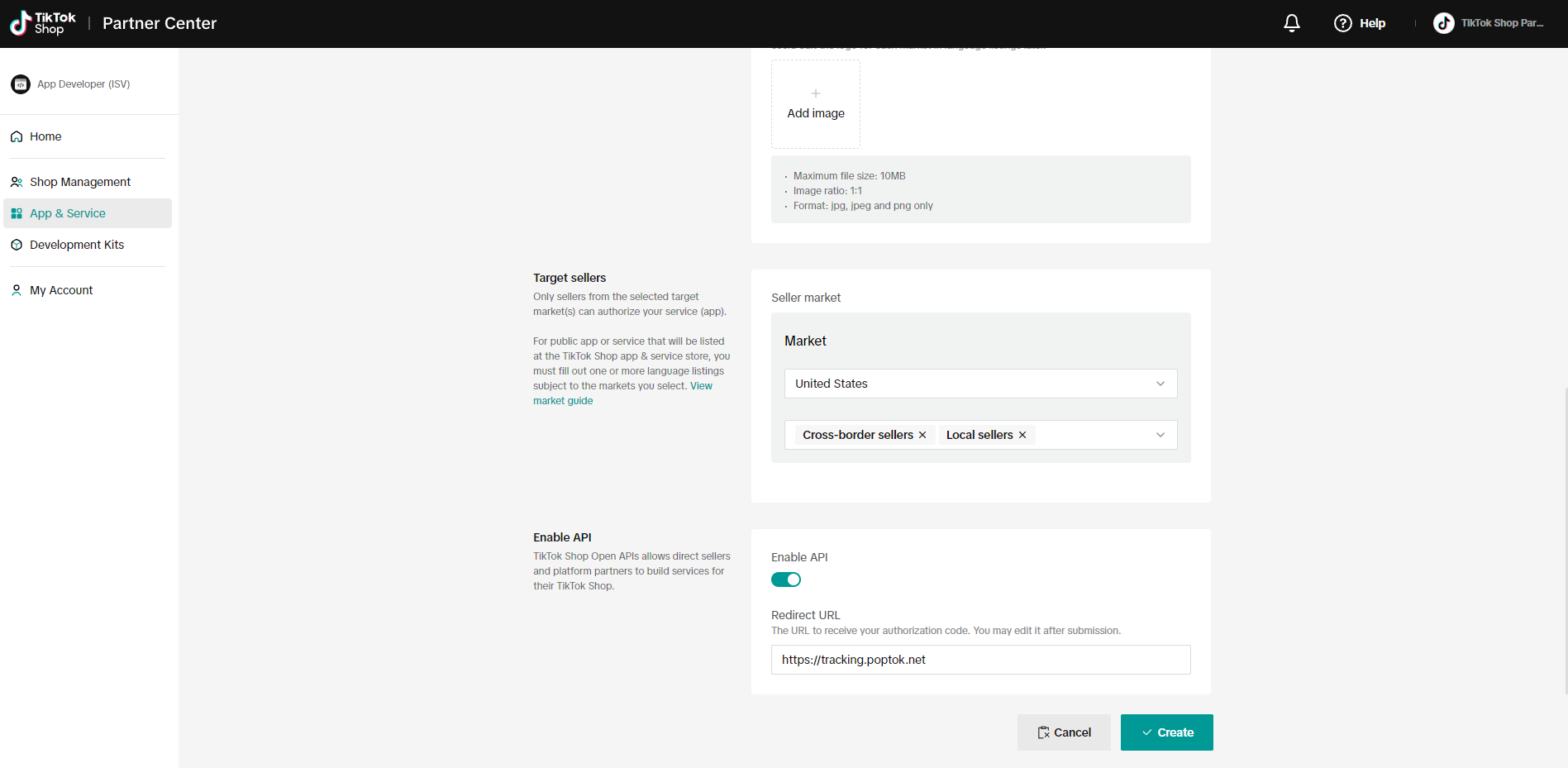Toggle the Enable API switch off

click(786, 580)
